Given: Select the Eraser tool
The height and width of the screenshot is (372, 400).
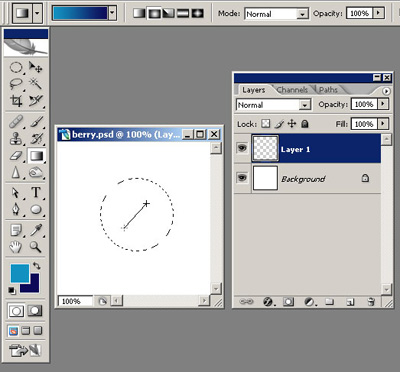Looking at the screenshot, I should tap(16, 156).
